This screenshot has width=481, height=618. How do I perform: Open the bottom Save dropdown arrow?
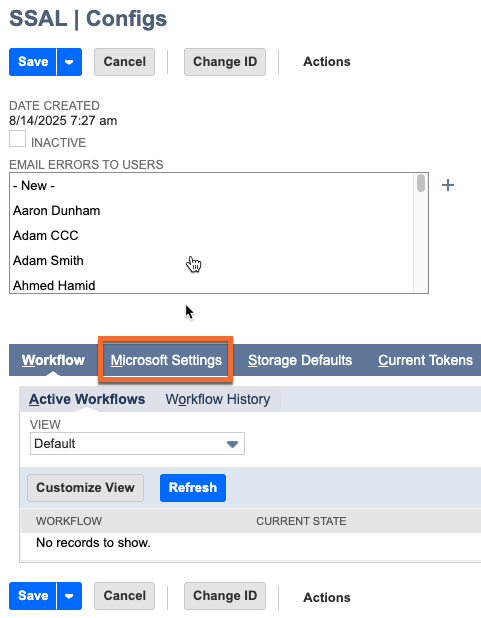(69, 596)
